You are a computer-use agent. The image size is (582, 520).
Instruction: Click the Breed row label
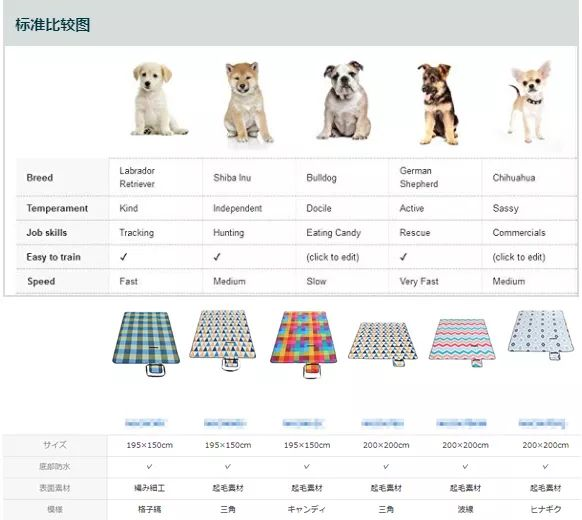tap(40, 177)
